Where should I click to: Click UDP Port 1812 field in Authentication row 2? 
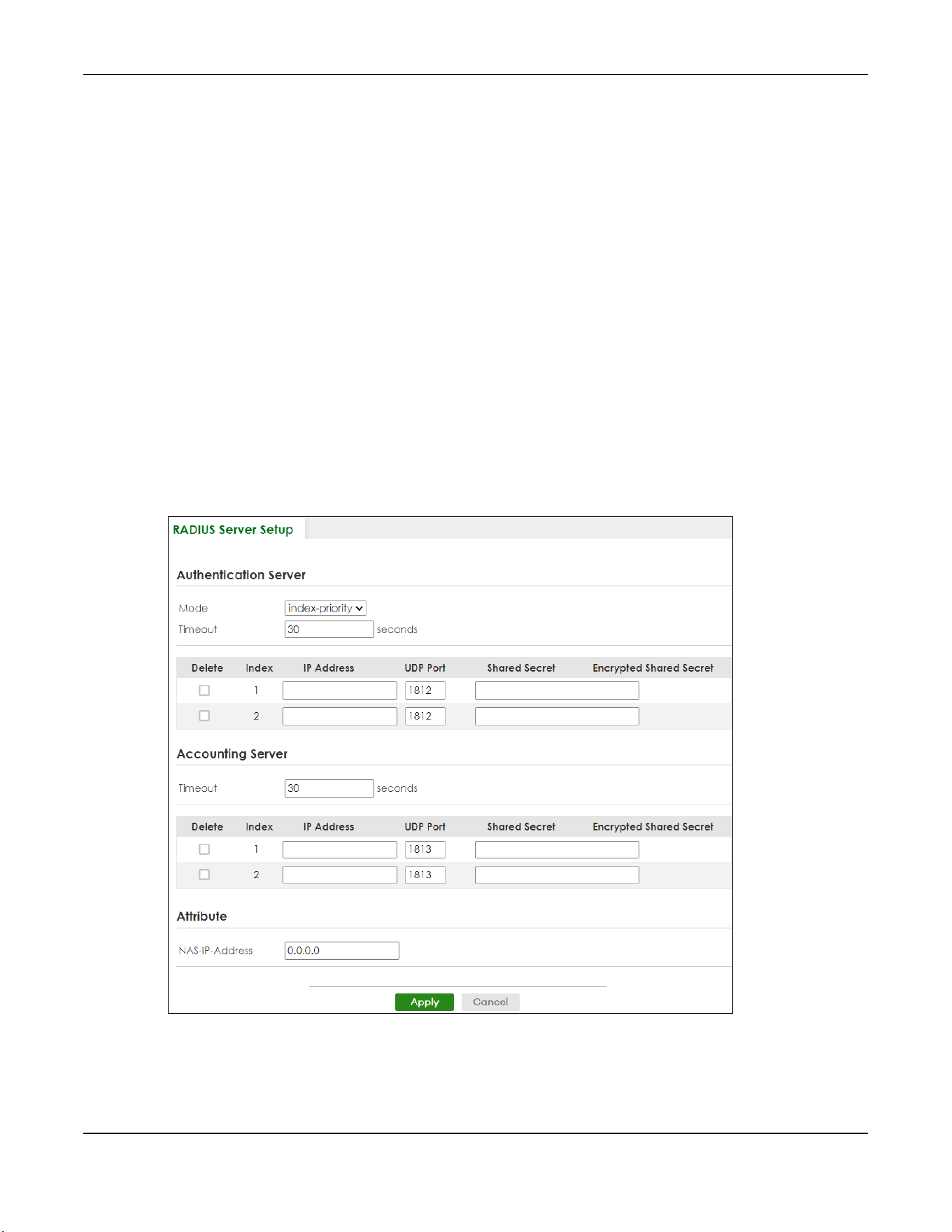point(425,716)
